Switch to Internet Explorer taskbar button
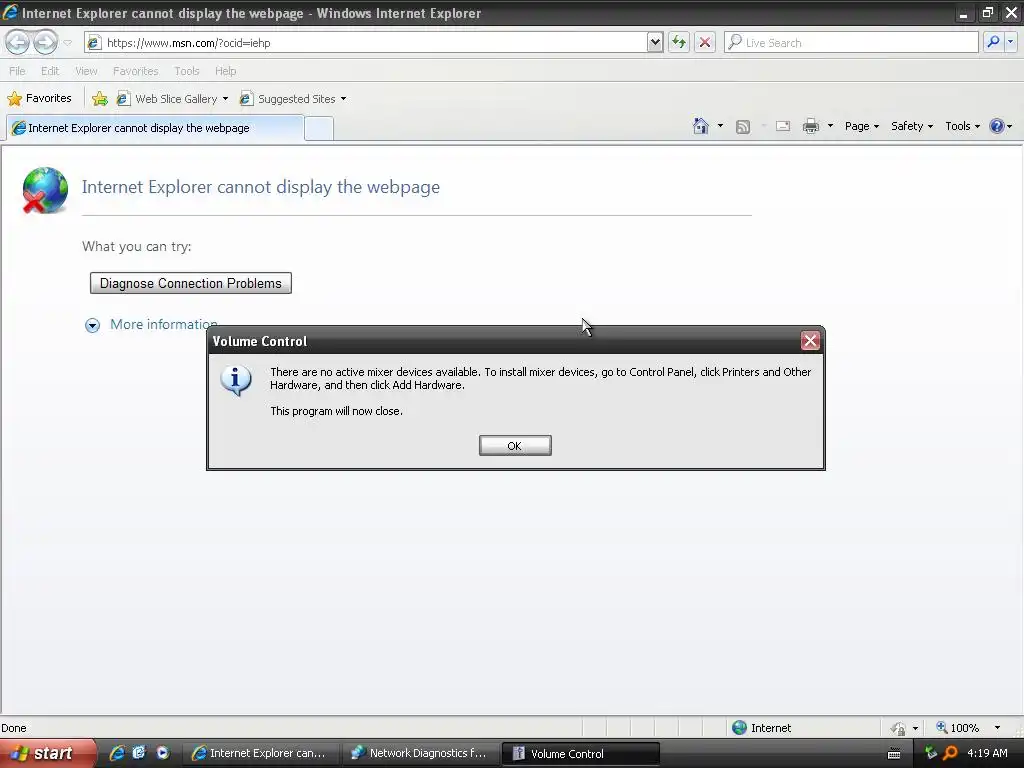This screenshot has height=768, width=1024. pyautogui.click(x=262, y=753)
